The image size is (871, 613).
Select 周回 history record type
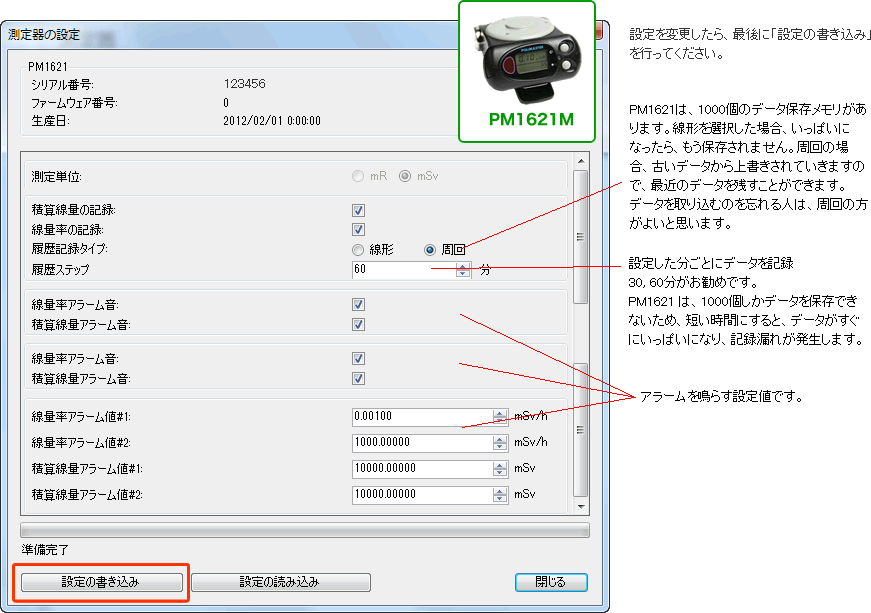tap(429, 250)
